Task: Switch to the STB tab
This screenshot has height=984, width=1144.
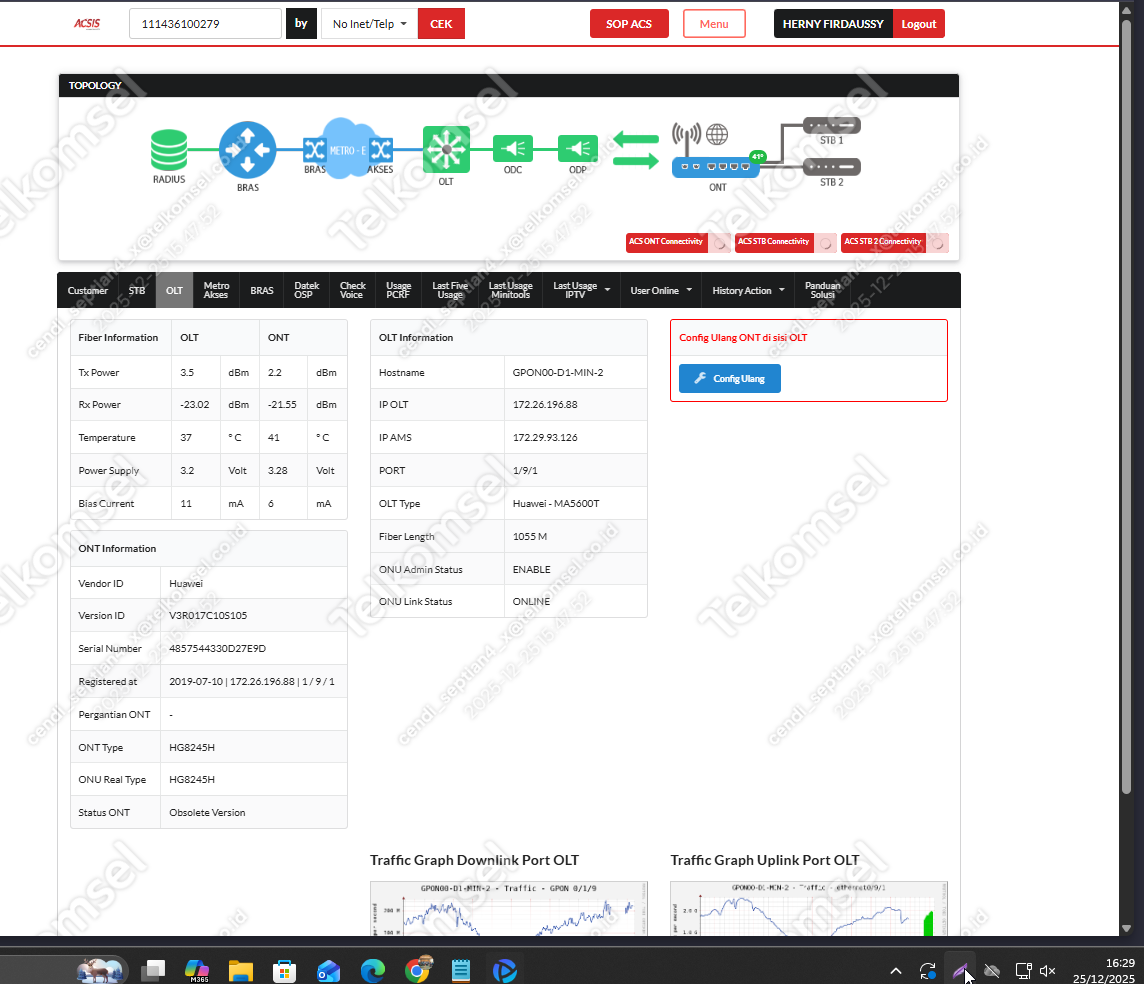Action: pyautogui.click(x=137, y=290)
